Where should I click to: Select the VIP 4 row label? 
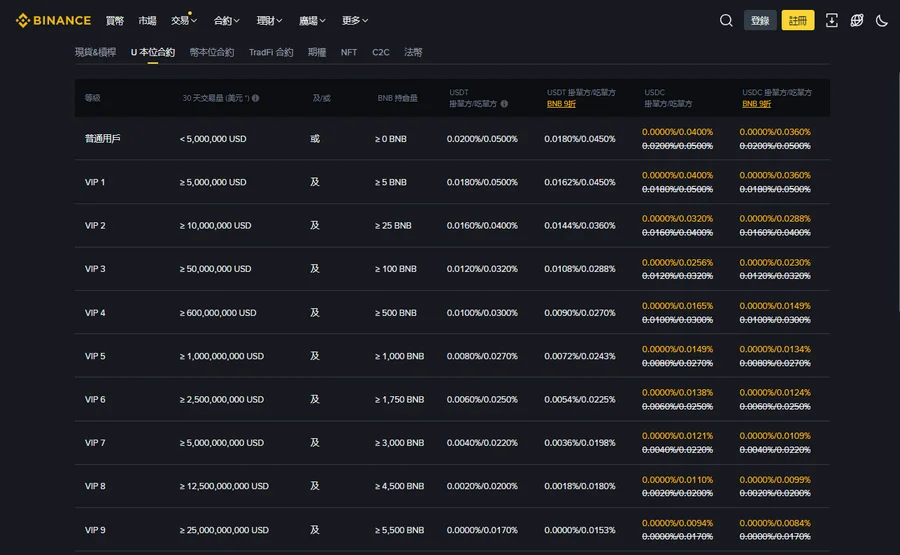point(95,313)
